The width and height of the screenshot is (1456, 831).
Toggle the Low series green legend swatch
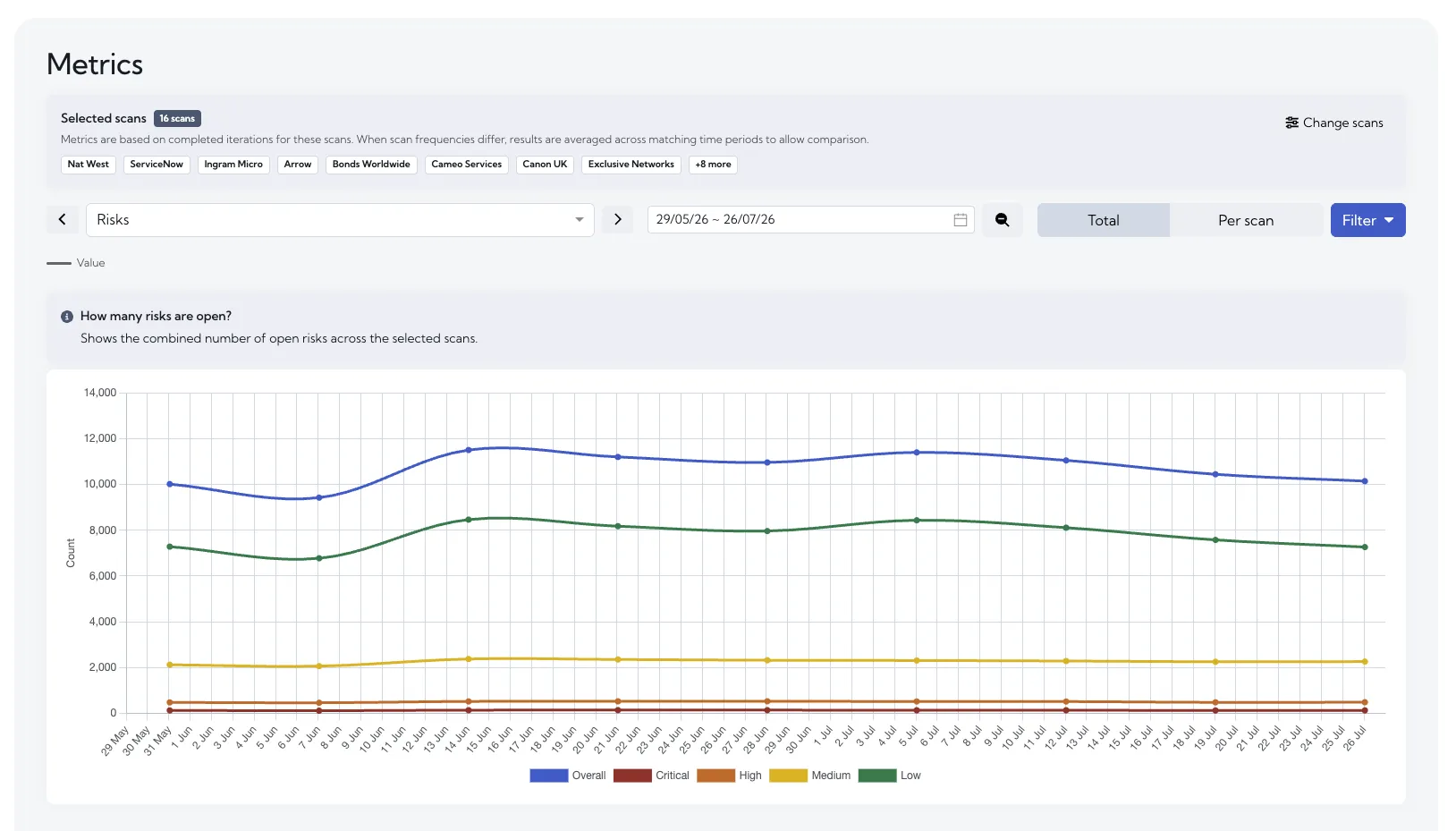pyautogui.click(x=877, y=776)
